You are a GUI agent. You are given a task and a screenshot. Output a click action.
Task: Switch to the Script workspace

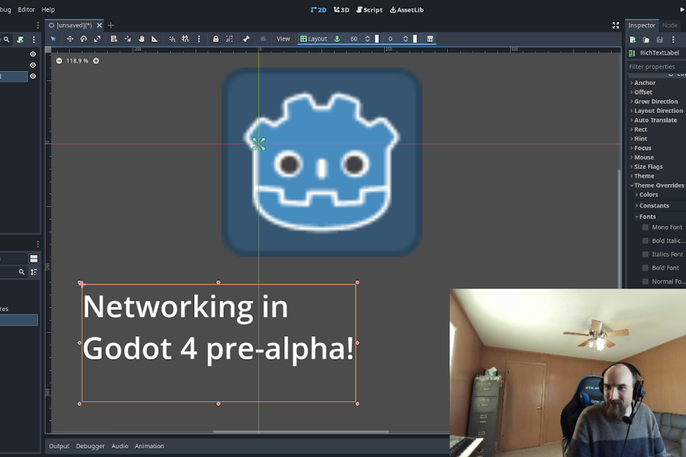click(x=369, y=10)
